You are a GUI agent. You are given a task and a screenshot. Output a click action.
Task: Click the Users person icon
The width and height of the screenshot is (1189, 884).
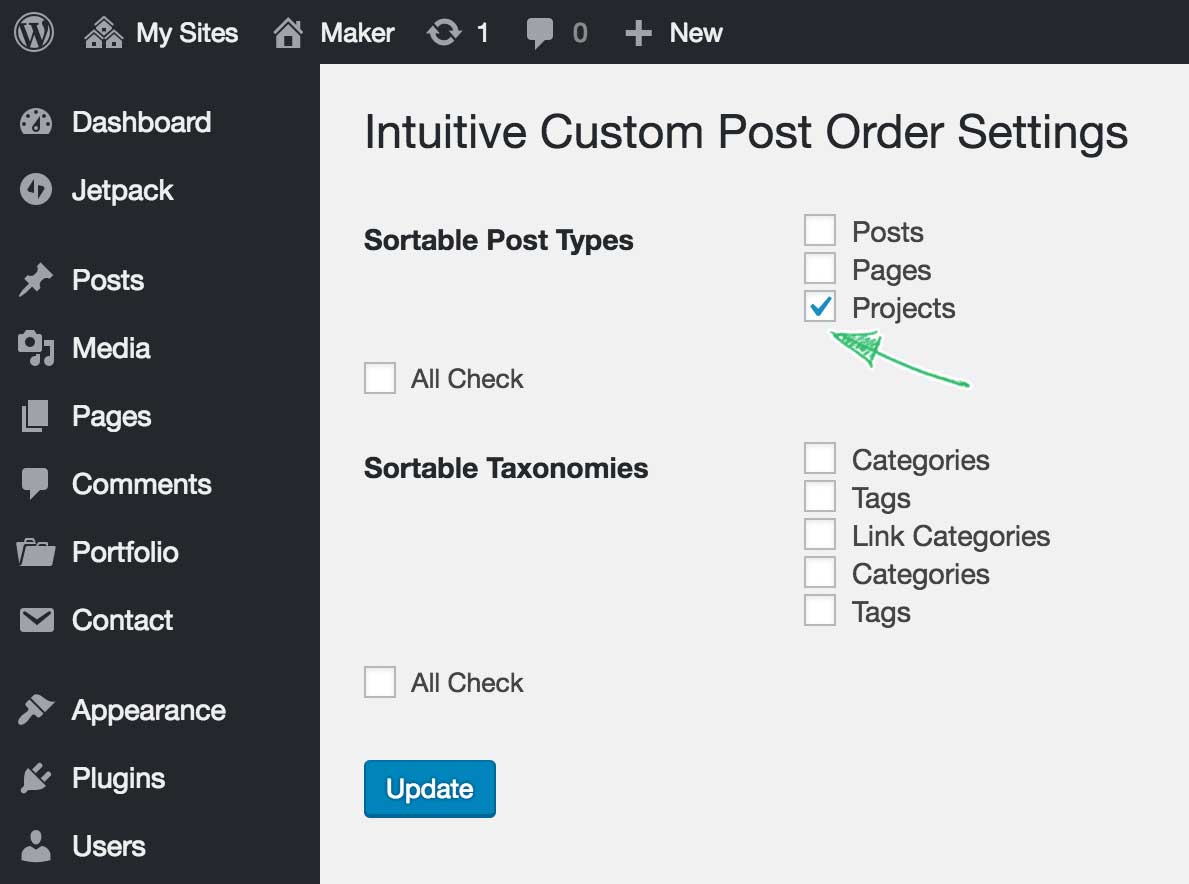click(x=36, y=846)
